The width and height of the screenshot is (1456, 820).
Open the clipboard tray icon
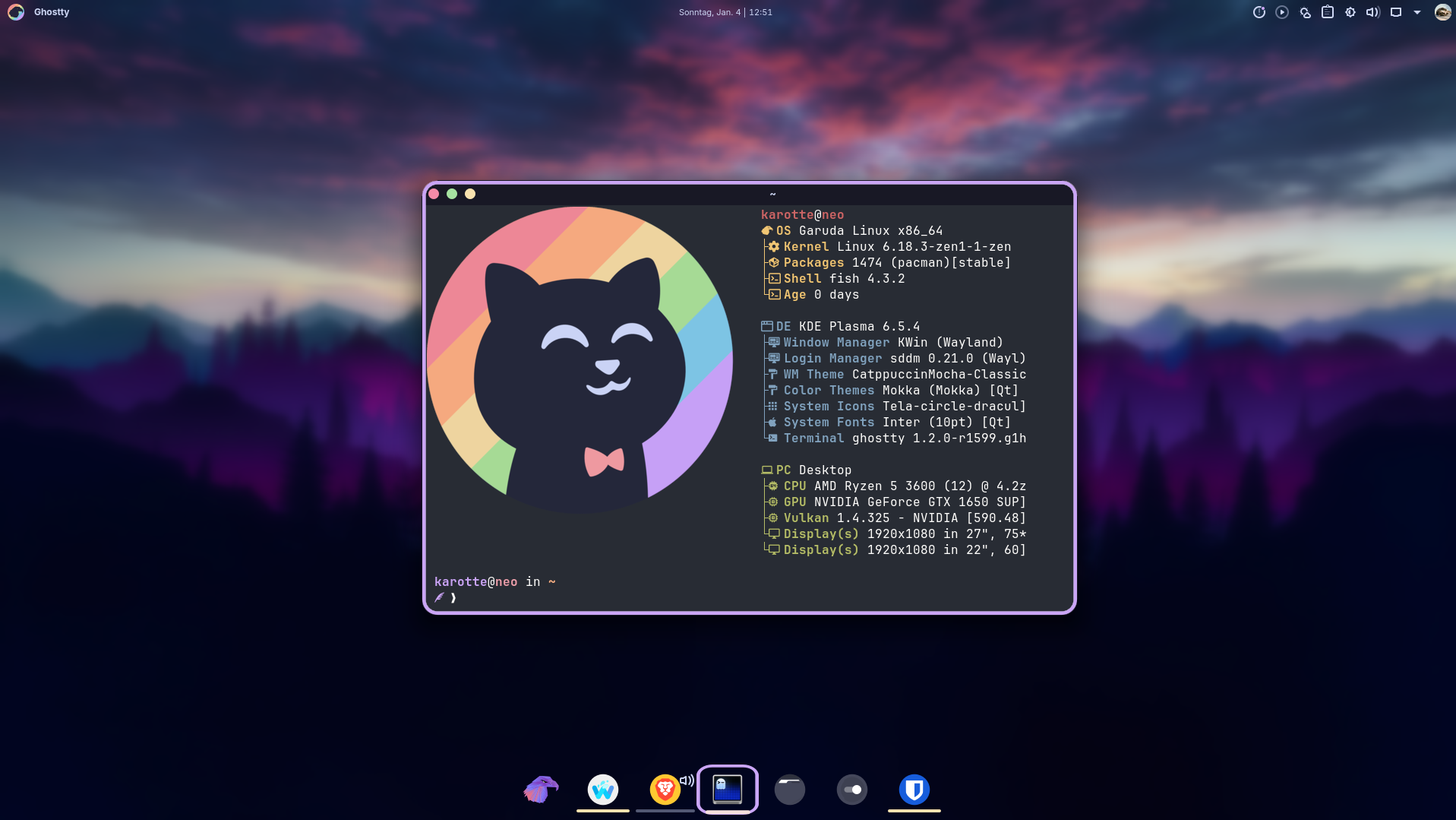tap(1327, 12)
